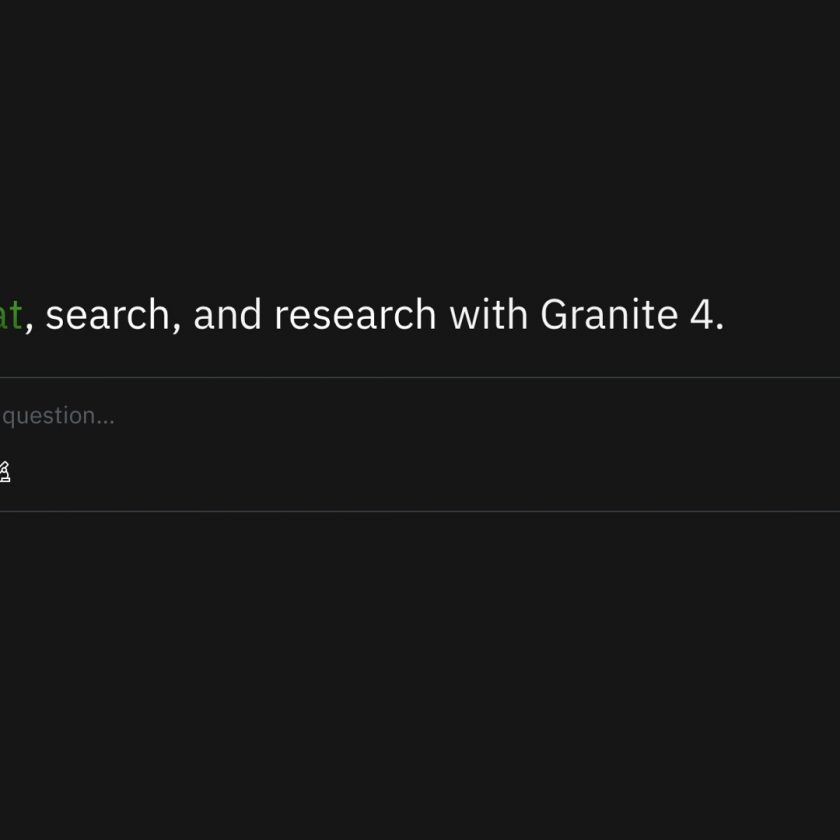Click the green "at" text in heading
Screen dimensions: 840x840
click(x=10, y=316)
